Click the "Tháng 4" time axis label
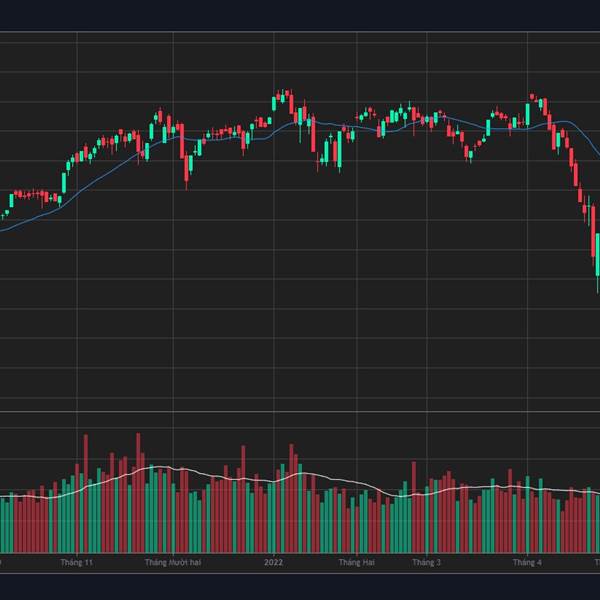The height and width of the screenshot is (600, 600). 528,563
